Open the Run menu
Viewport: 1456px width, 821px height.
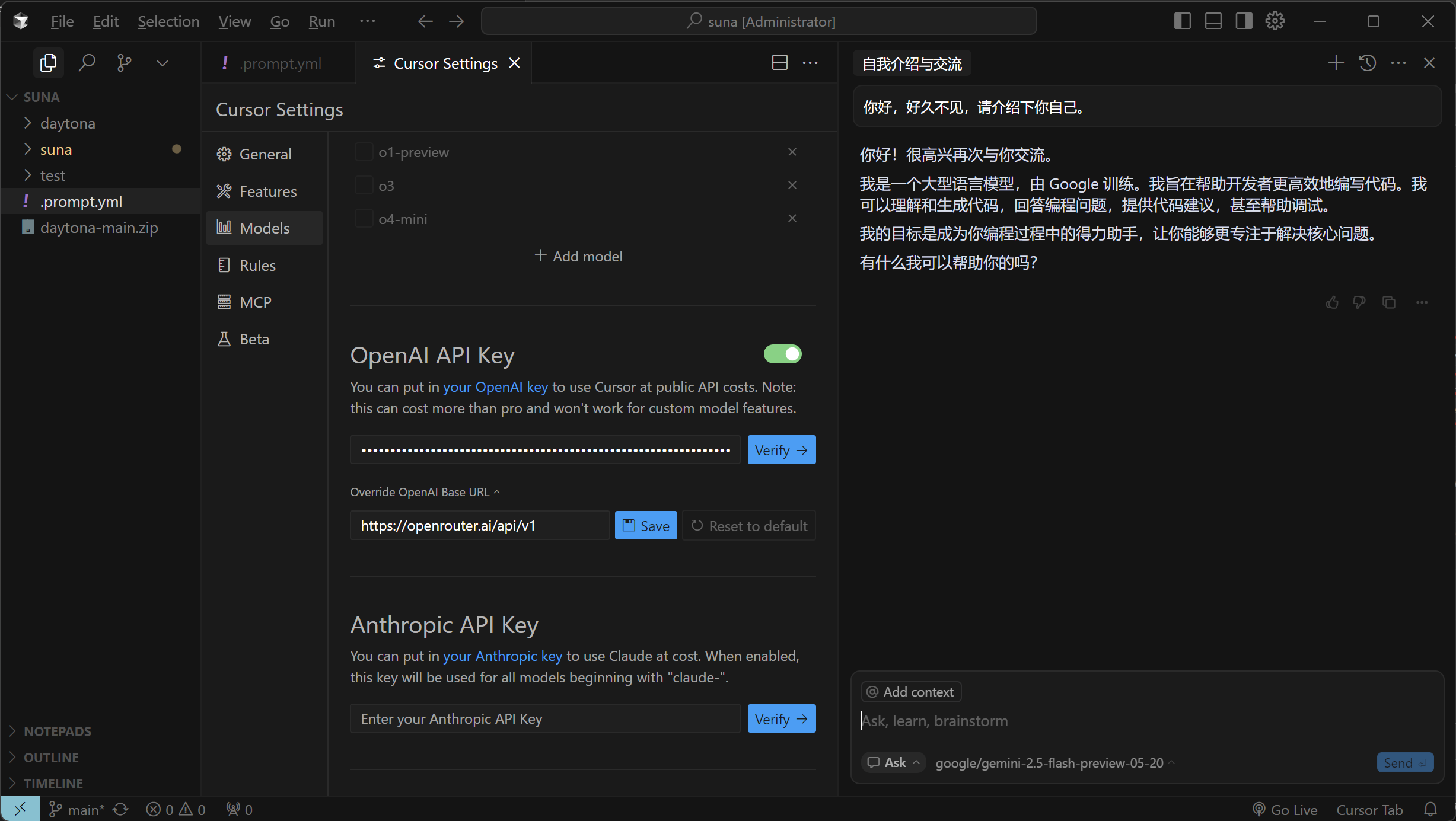(x=321, y=21)
